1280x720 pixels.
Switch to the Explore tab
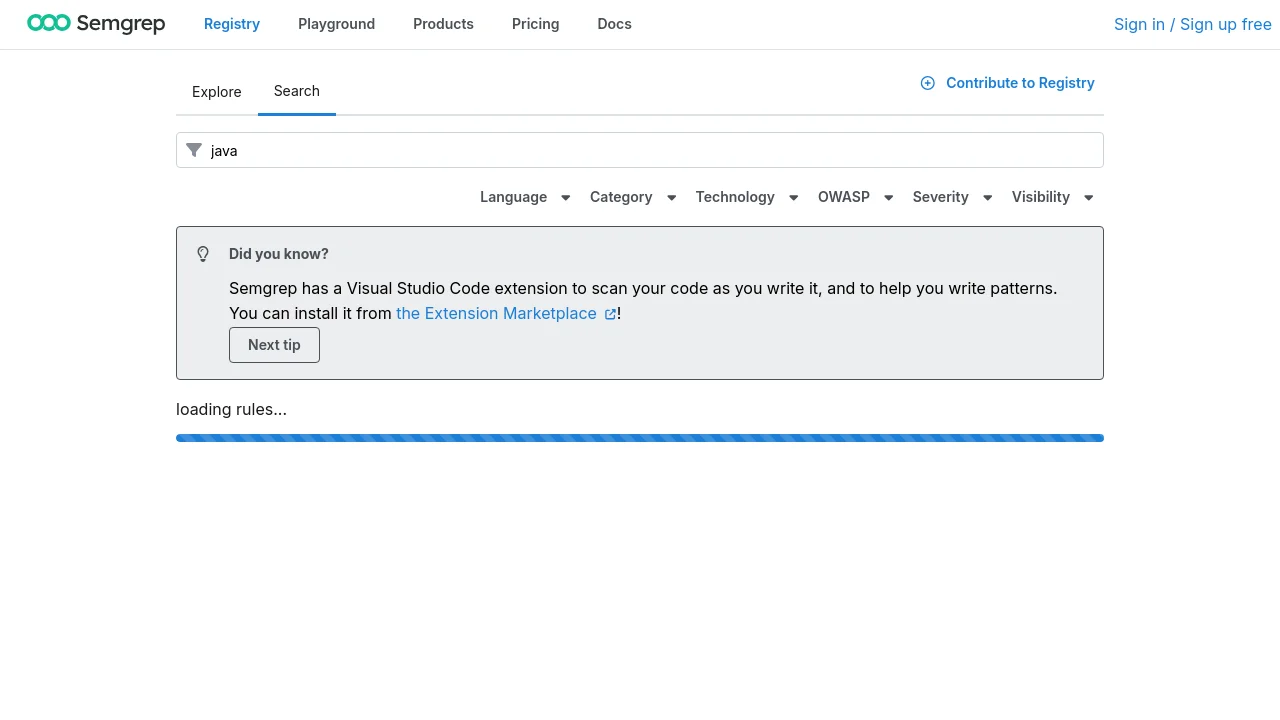[217, 92]
